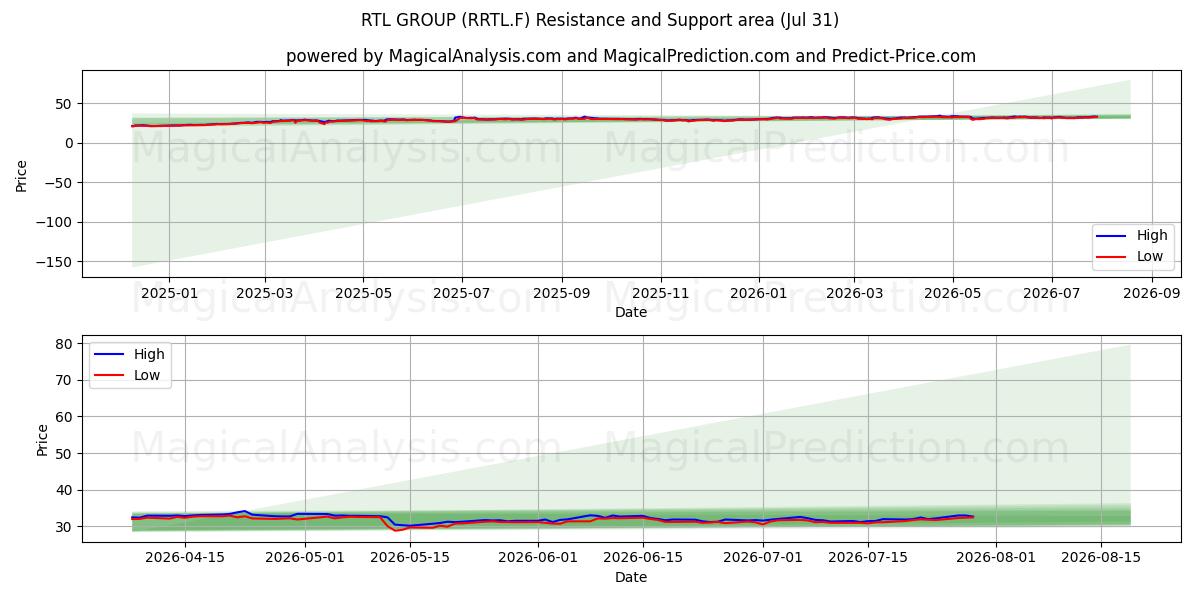Screen dimensions: 1200x600
Task: Click the '2025-09' tick label on top chart
Action: (x=561, y=292)
